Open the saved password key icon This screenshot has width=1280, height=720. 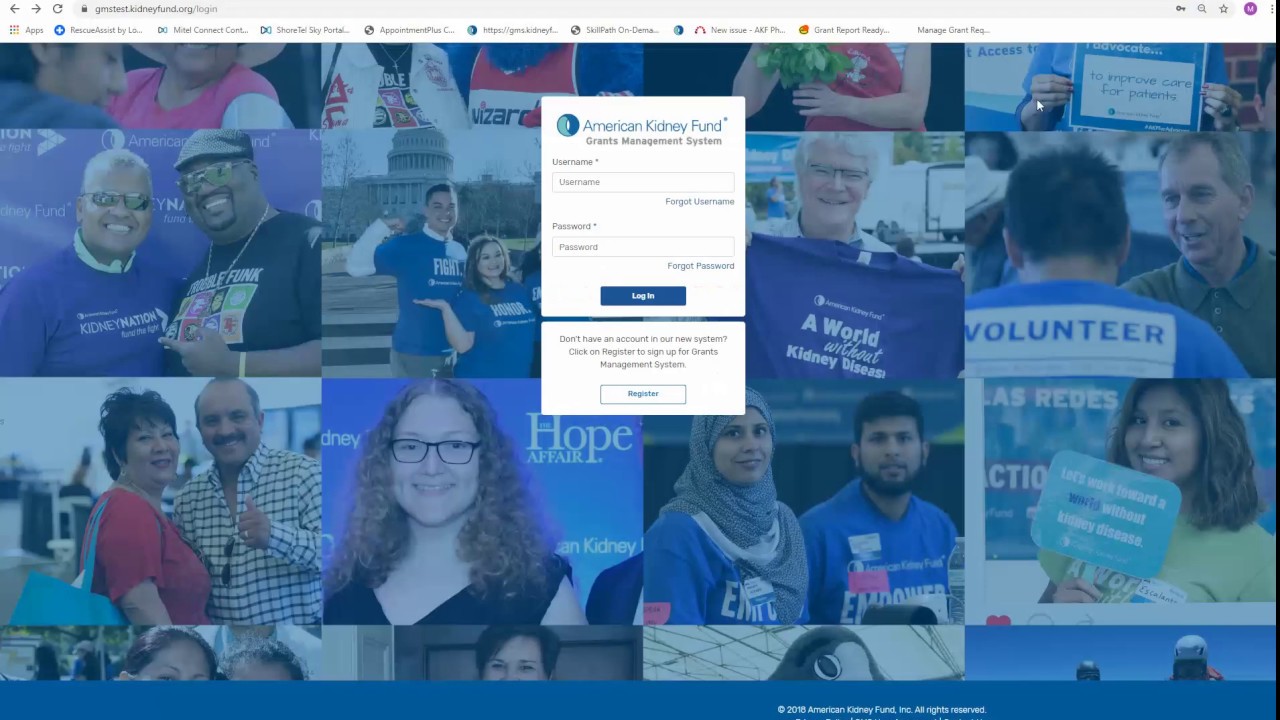1181,9
